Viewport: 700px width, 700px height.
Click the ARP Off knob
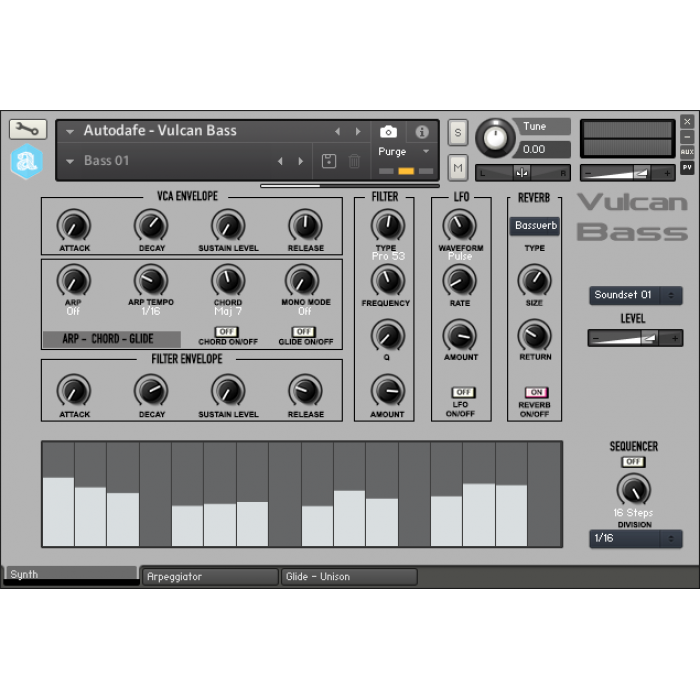click(74, 281)
